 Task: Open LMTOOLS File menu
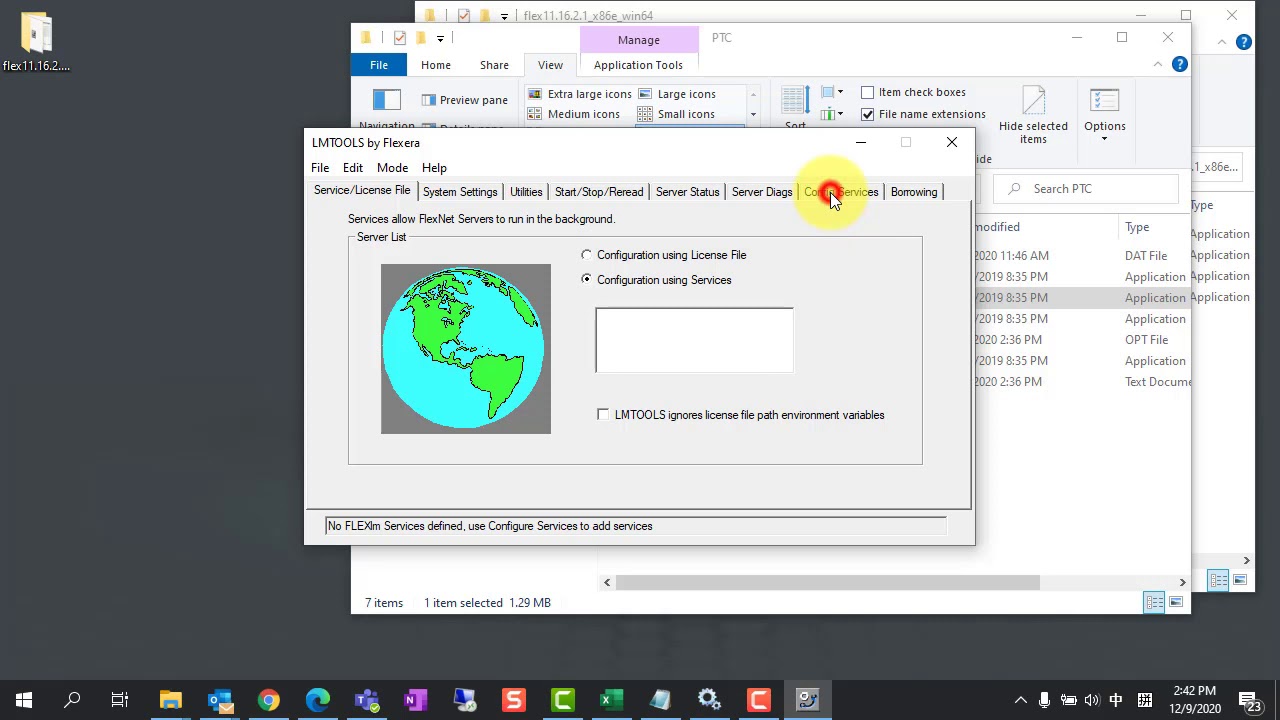tap(320, 168)
